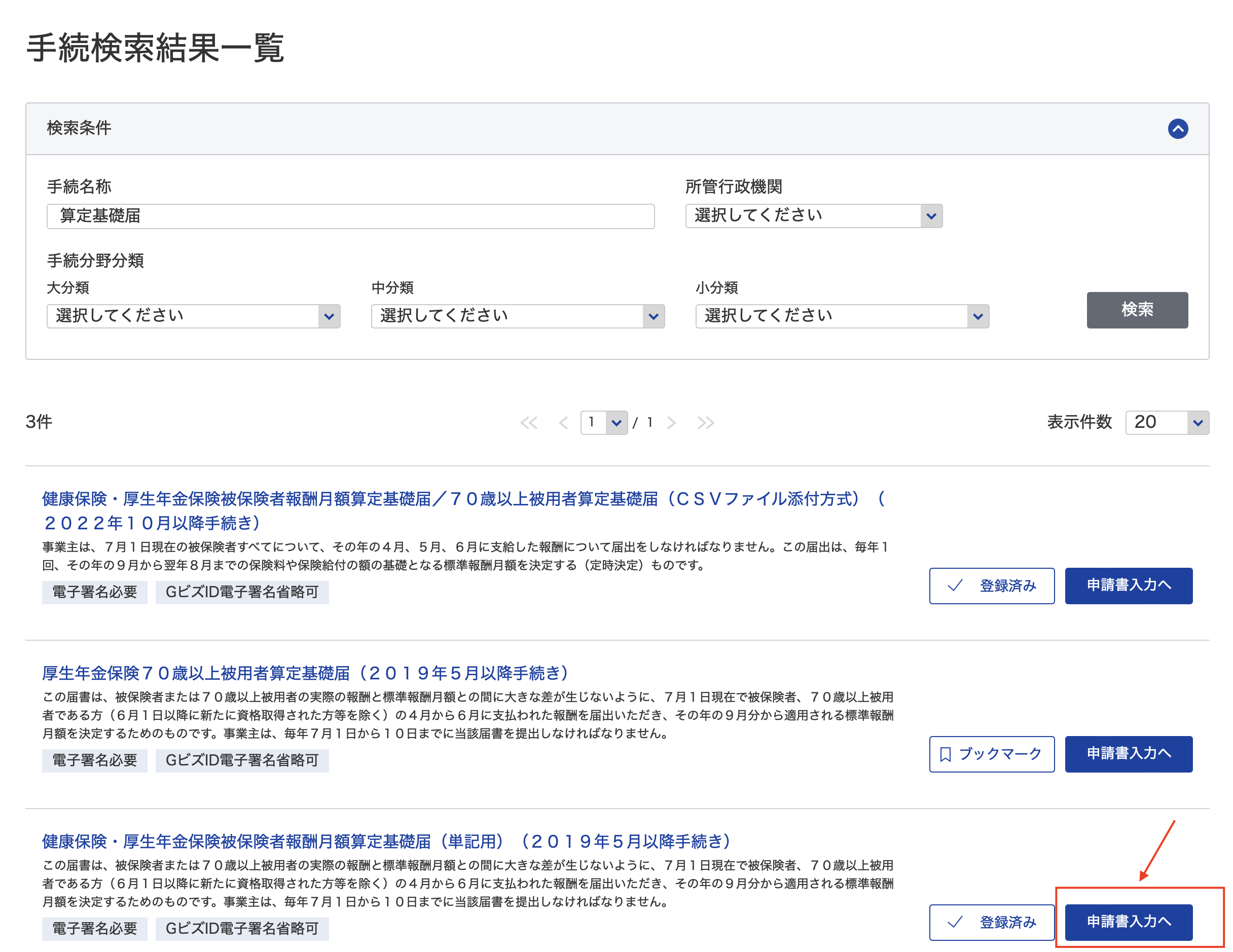Click 申請書入力へ for 70歳以上被用者 procedure
The height and width of the screenshot is (952, 1233).
click(x=1129, y=754)
